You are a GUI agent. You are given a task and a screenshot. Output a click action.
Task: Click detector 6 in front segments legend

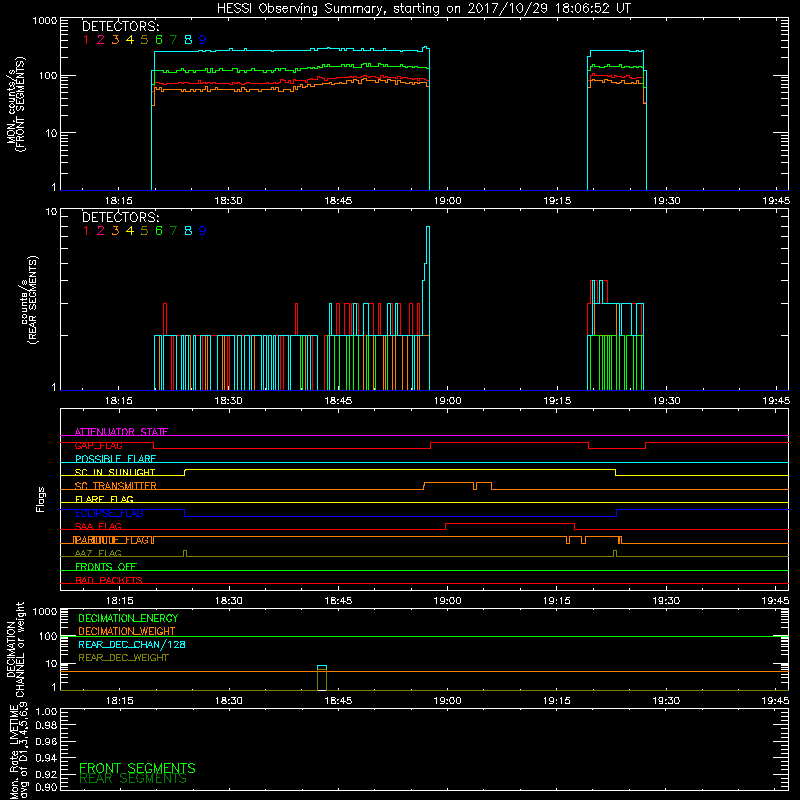[159, 40]
